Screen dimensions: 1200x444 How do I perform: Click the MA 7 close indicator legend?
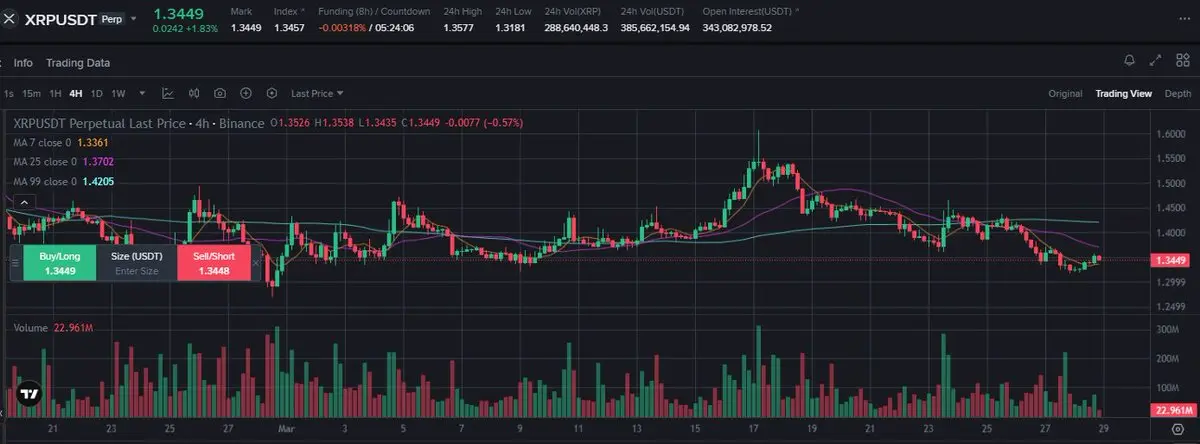tap(61, 143)
